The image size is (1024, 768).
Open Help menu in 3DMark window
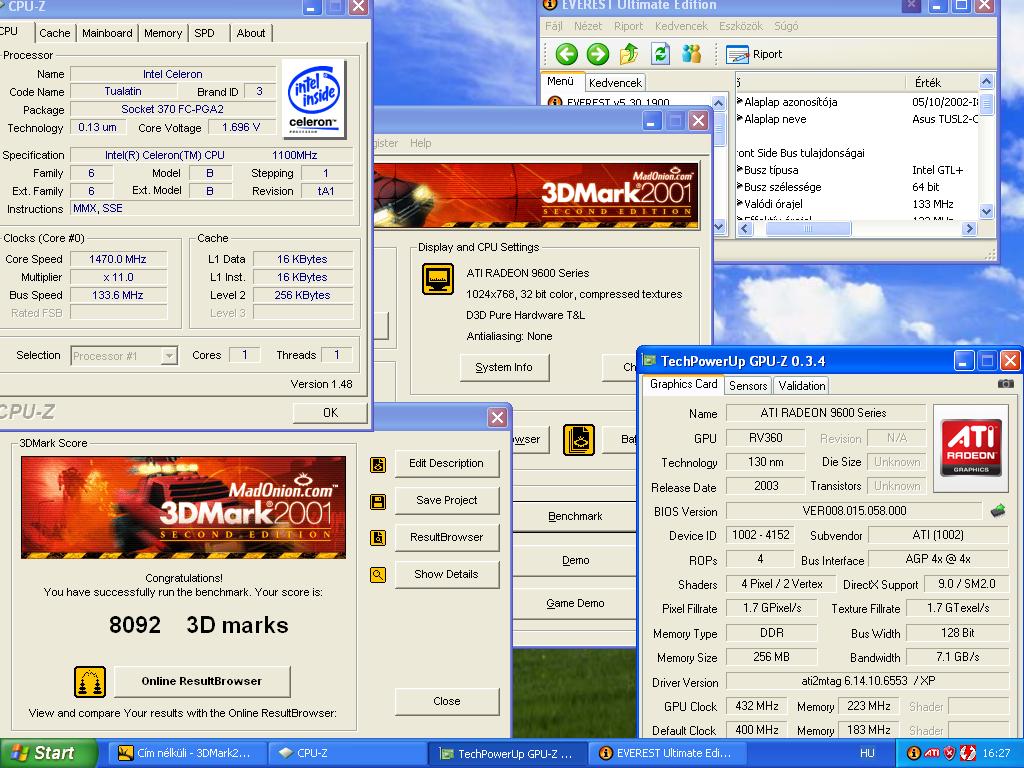(421, 143)
